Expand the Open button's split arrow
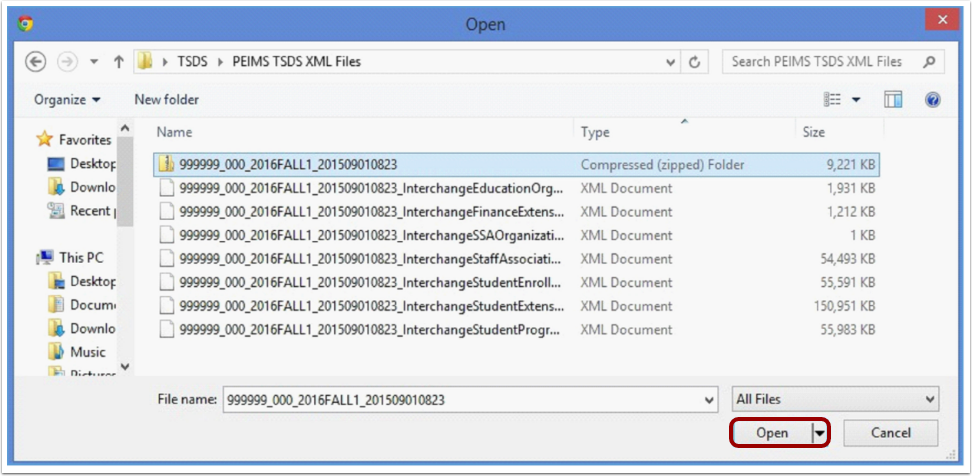This screenshot has width=972, height=476. (820, 433)
